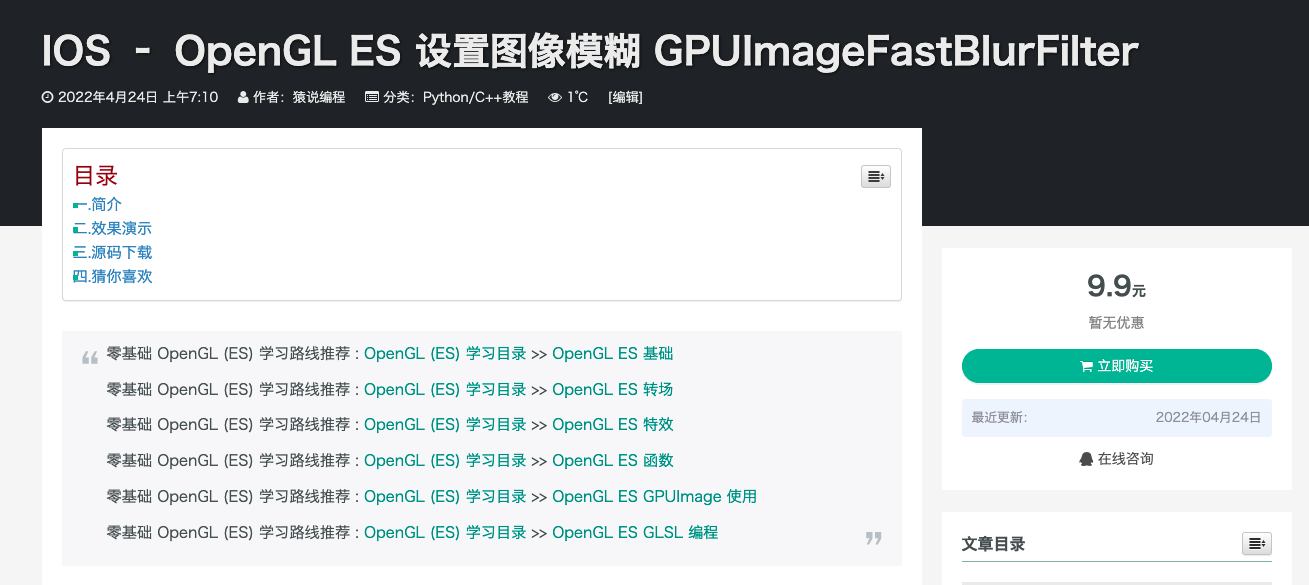Image resolution: width=1309 pixels, height=585 pixels.
Task: Click the clock icon beside the publish date
Action: [46, 97]
